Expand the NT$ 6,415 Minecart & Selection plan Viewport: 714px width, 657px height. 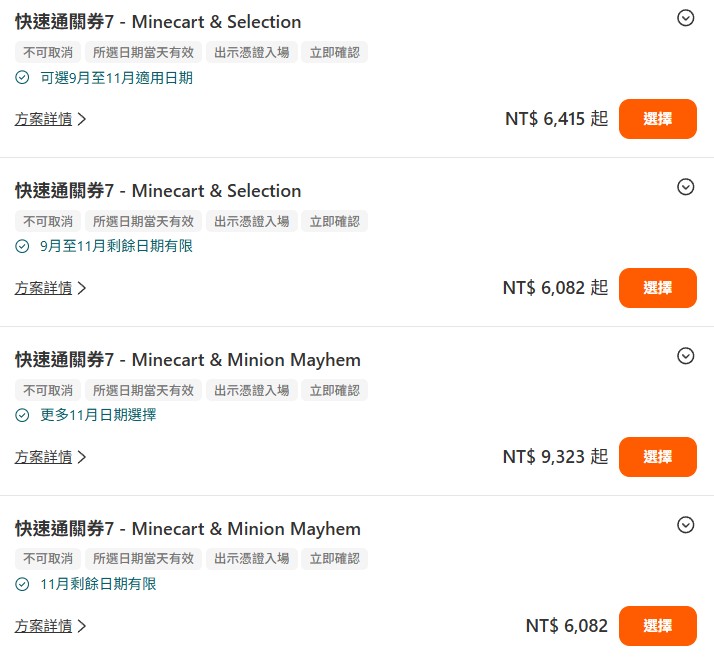coord(686,17)
